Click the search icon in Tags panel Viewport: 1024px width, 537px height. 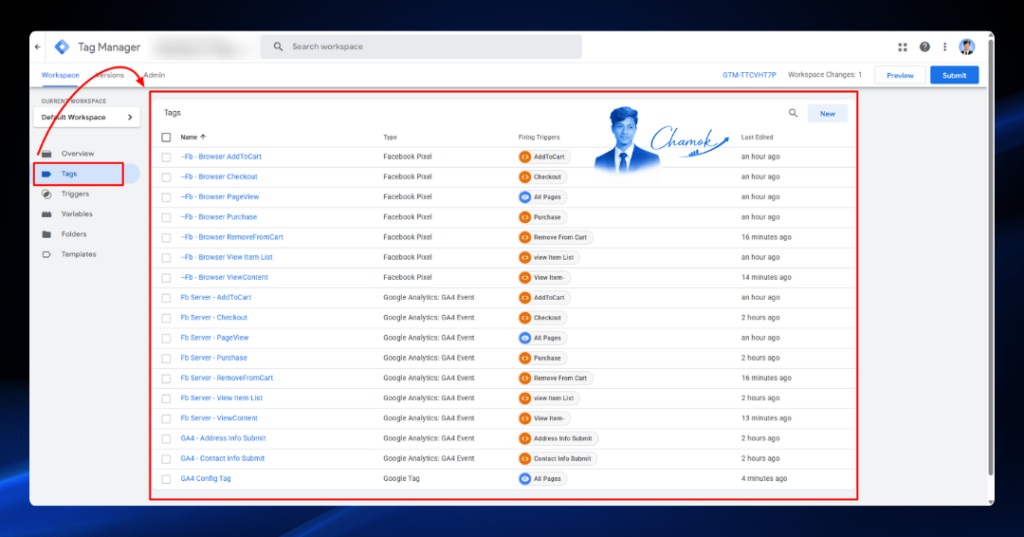point(793,113)
